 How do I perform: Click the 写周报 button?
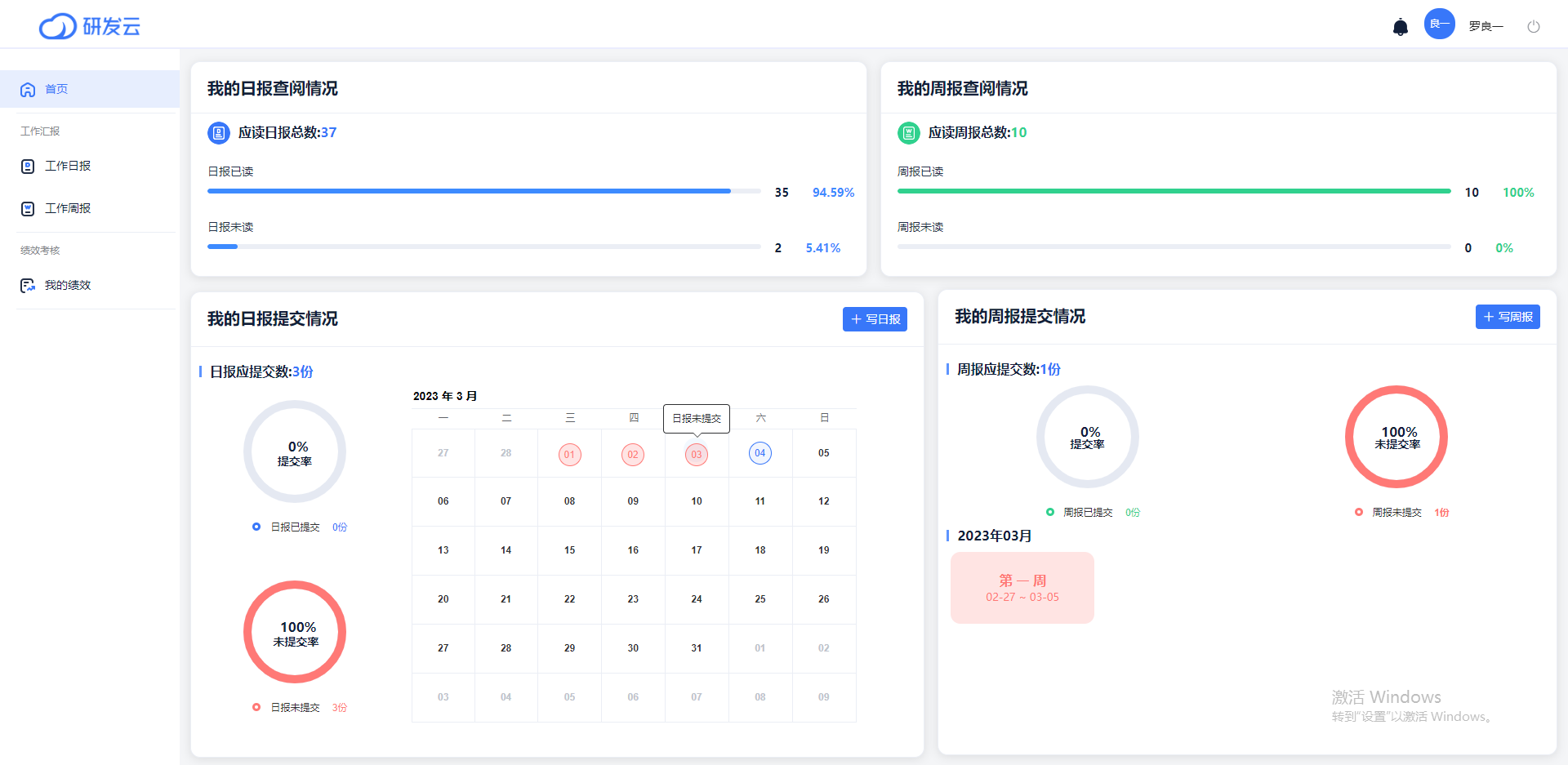pos(1508,317)
